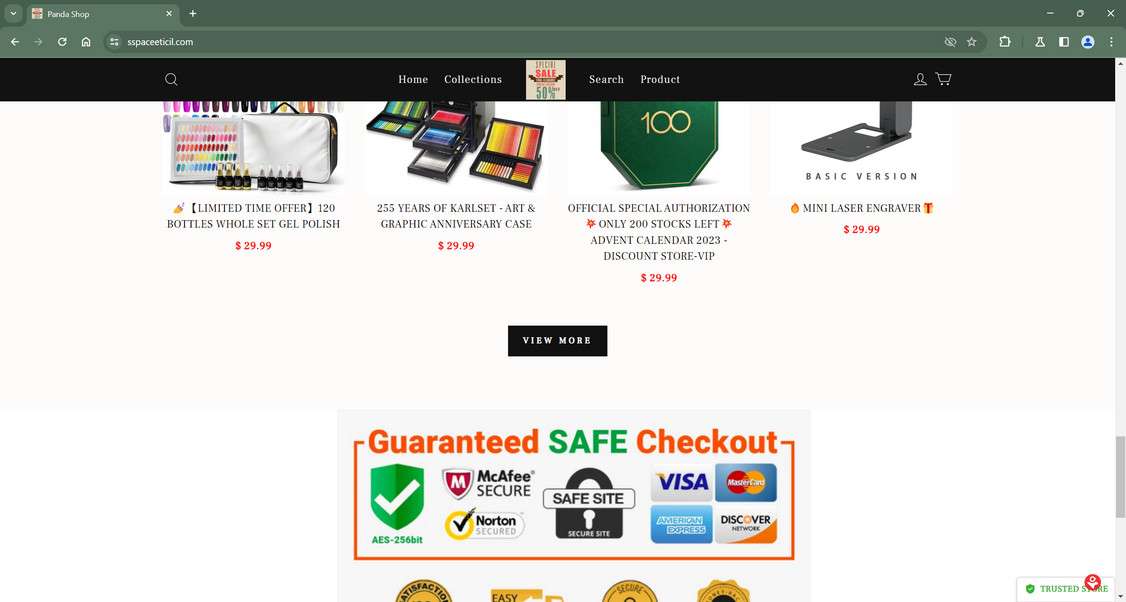The height and width of the screenshot is (602, 1126).
Task: Click the VIEW MORE button
Action: coord(557,341)
